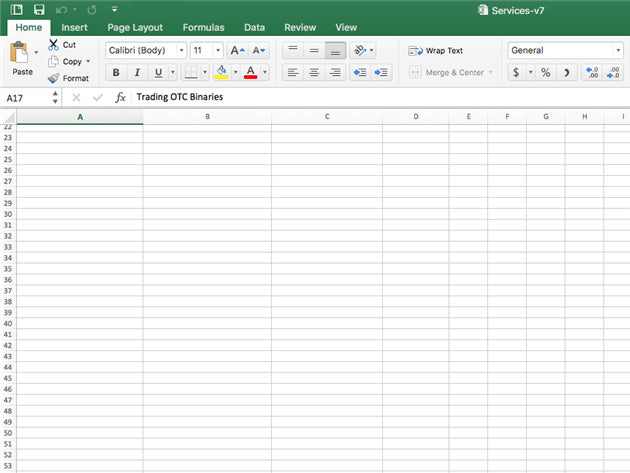
Task: Open the Page Layout tab
Action: tap(134, 28)
